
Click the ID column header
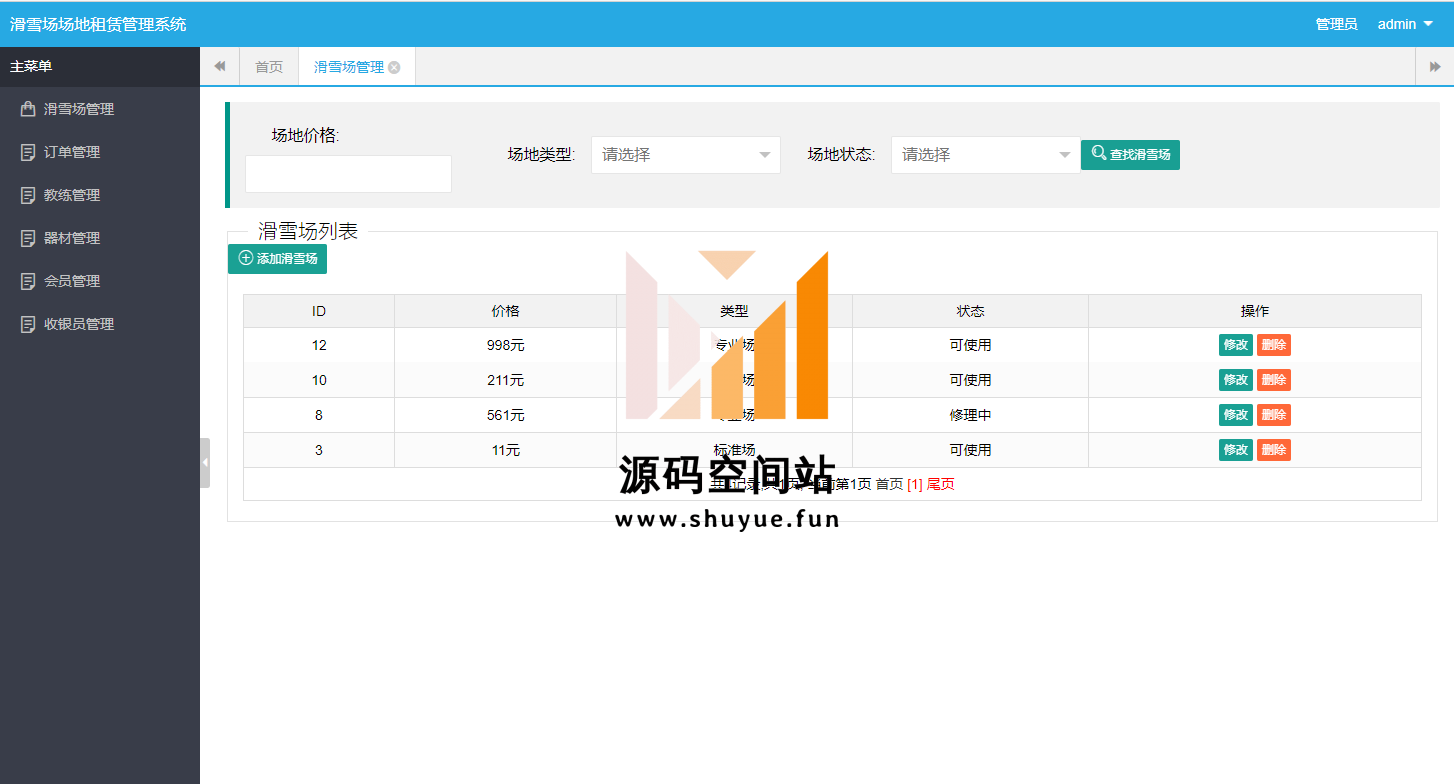(319, 311)
